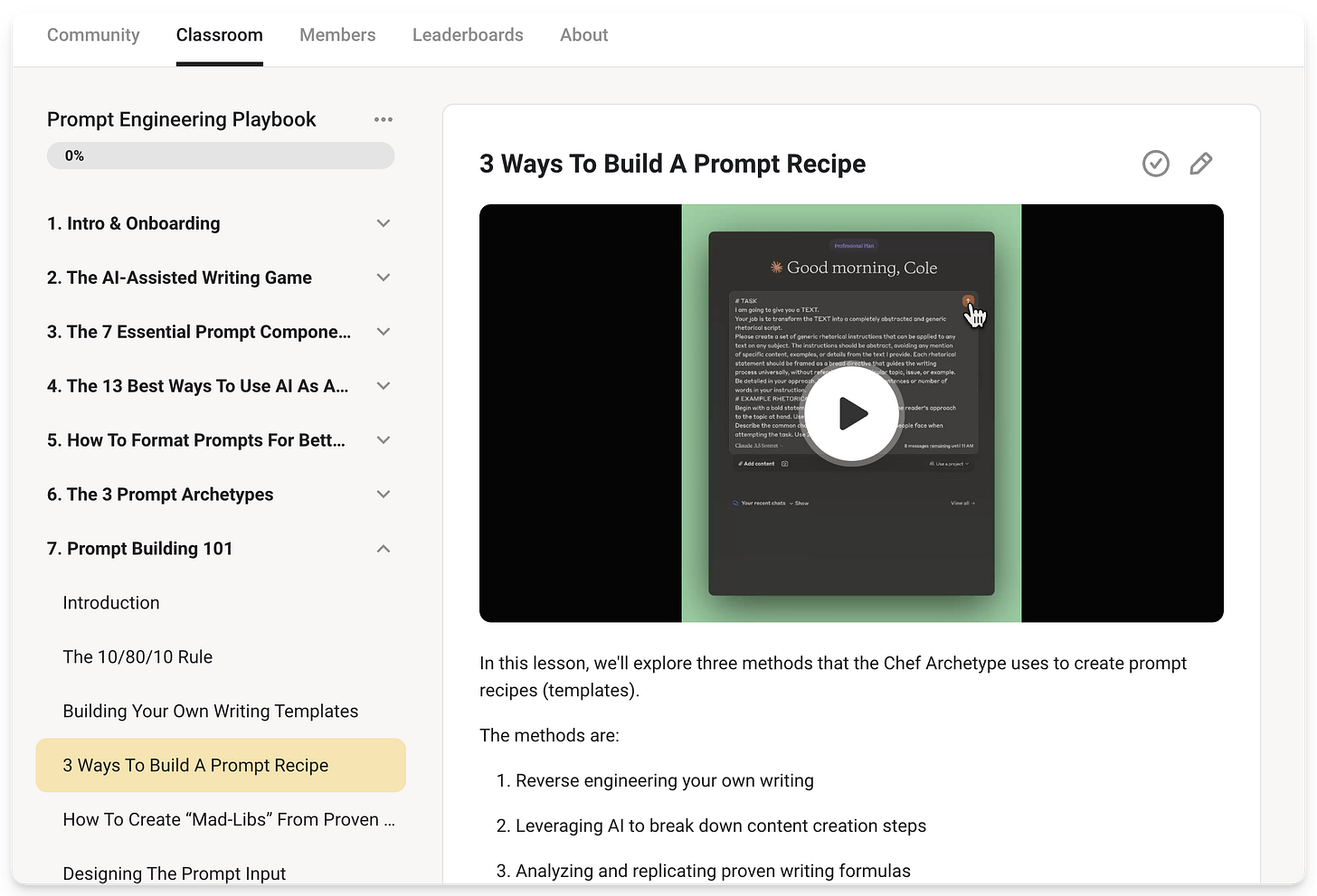Viewport: 1317px width, 896px height.
Task: Expand The 7 Essential Prompt Components chevron
Action: pos(384,332)
